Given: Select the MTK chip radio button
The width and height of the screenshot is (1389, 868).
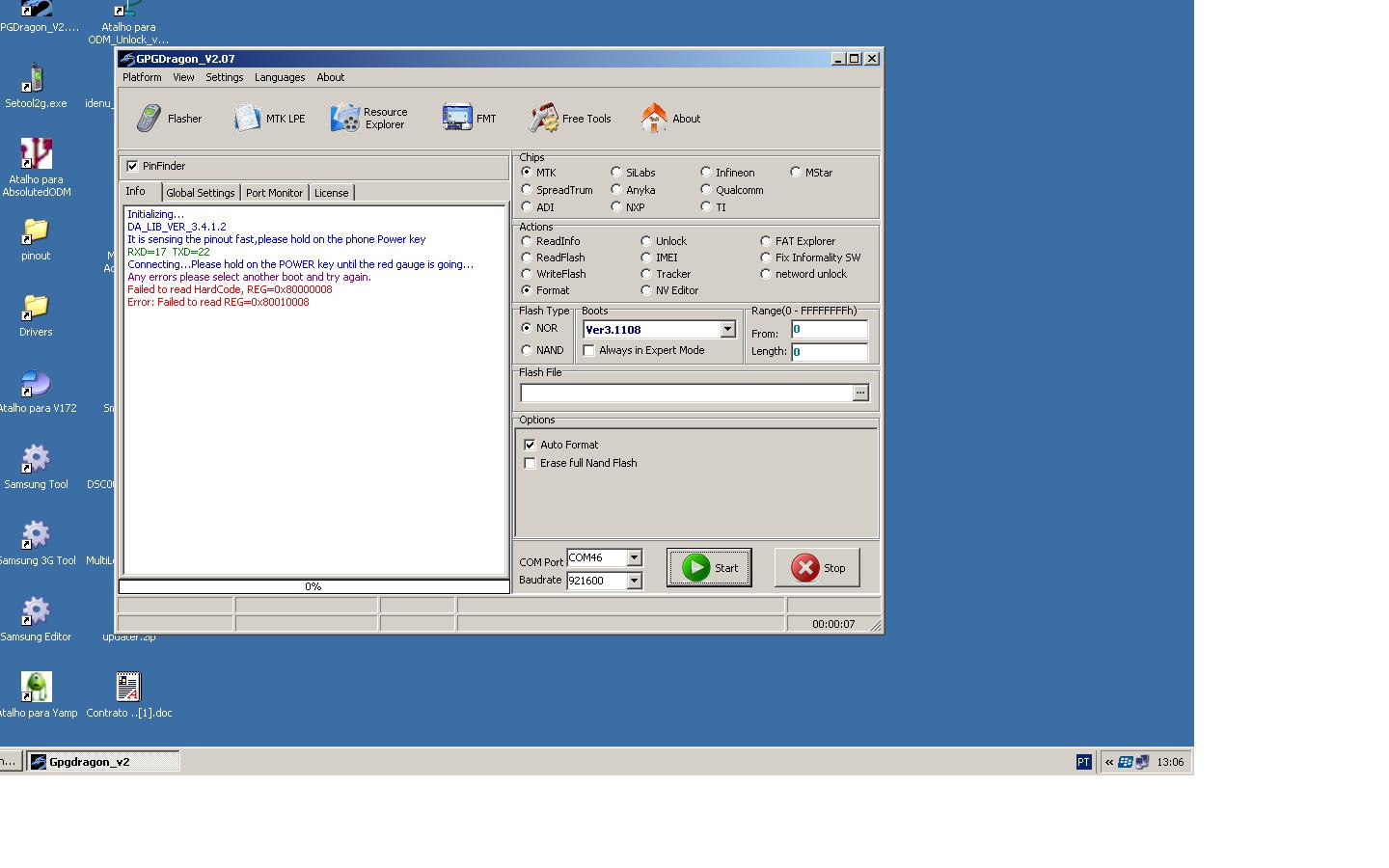Looking at the screenshot, I should [527, 172].
